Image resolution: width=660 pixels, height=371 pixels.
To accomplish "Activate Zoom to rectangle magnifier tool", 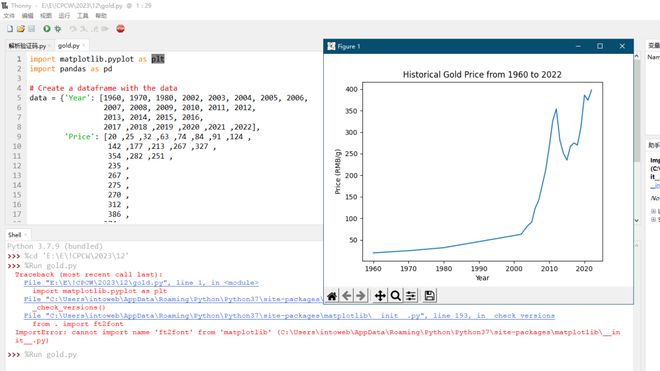I will 395,296.
